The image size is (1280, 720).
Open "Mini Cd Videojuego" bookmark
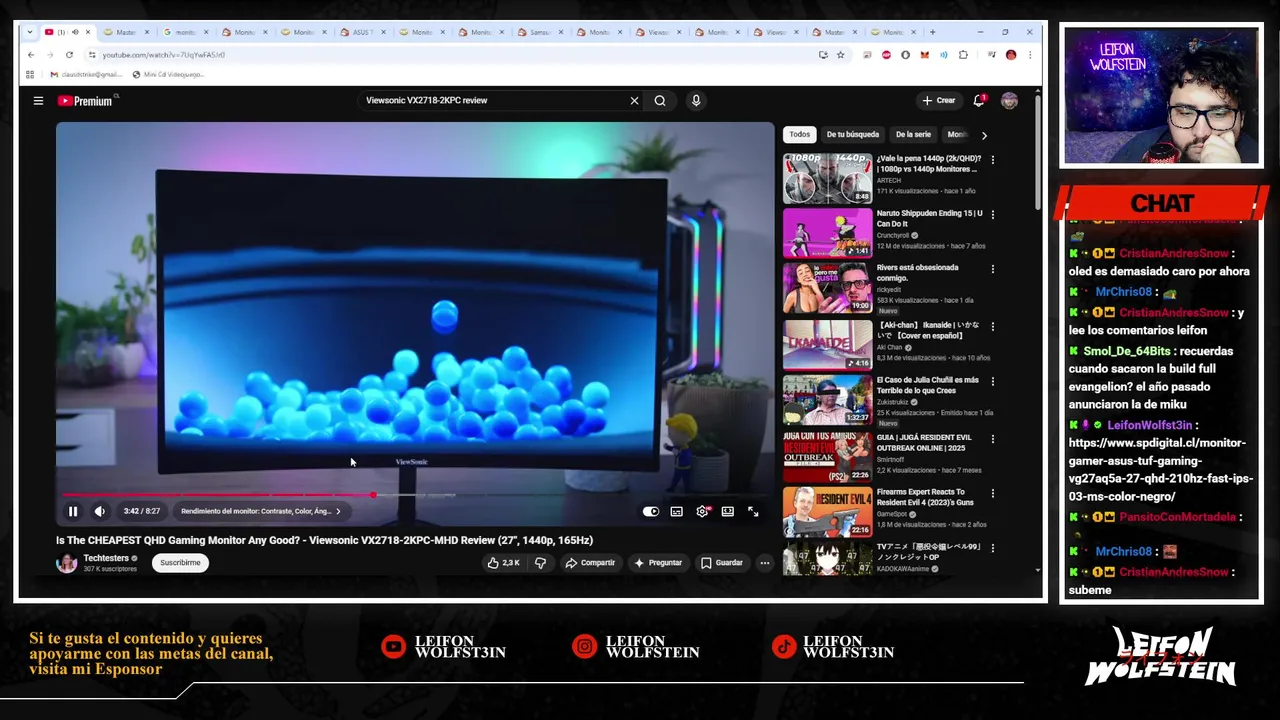[168, 74]
